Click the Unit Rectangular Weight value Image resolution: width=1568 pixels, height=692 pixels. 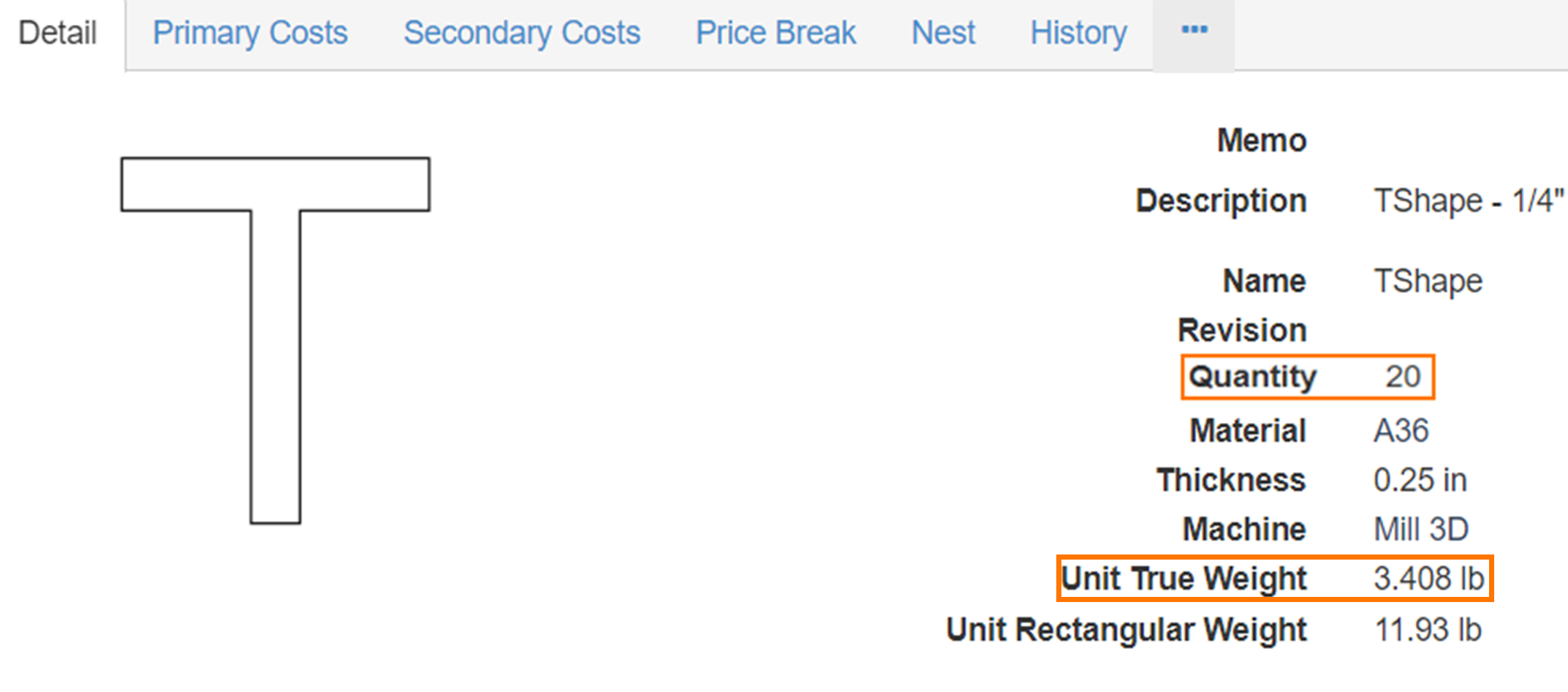[x=1428, y=630]
